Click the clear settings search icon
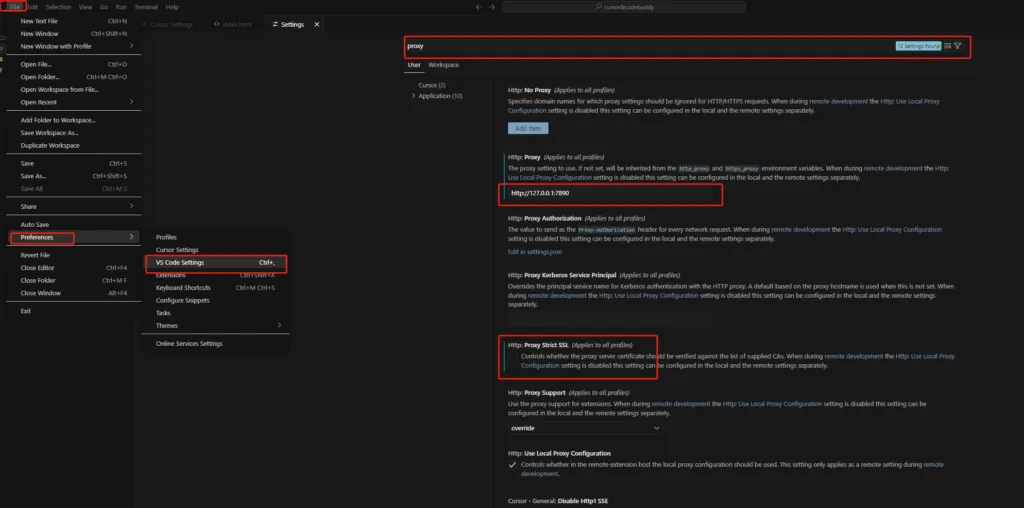This screenshot has width=1024, height=508. [x=948, y=46]
